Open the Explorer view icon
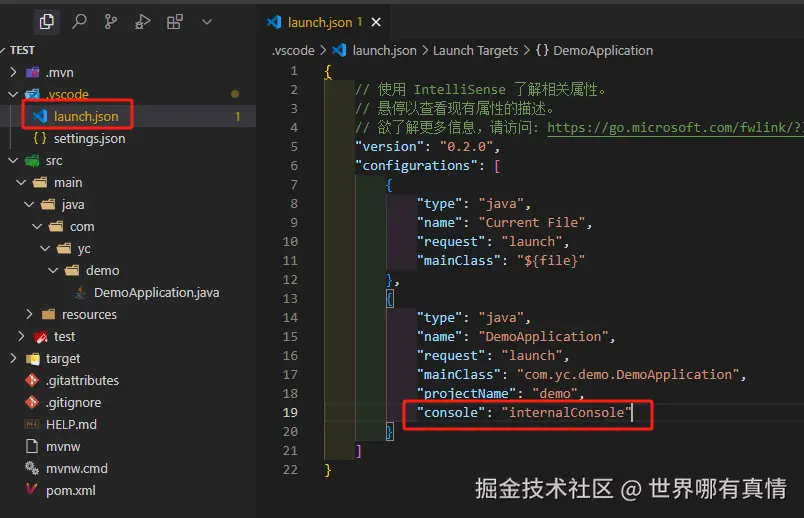804x518 pixels. 47,22
